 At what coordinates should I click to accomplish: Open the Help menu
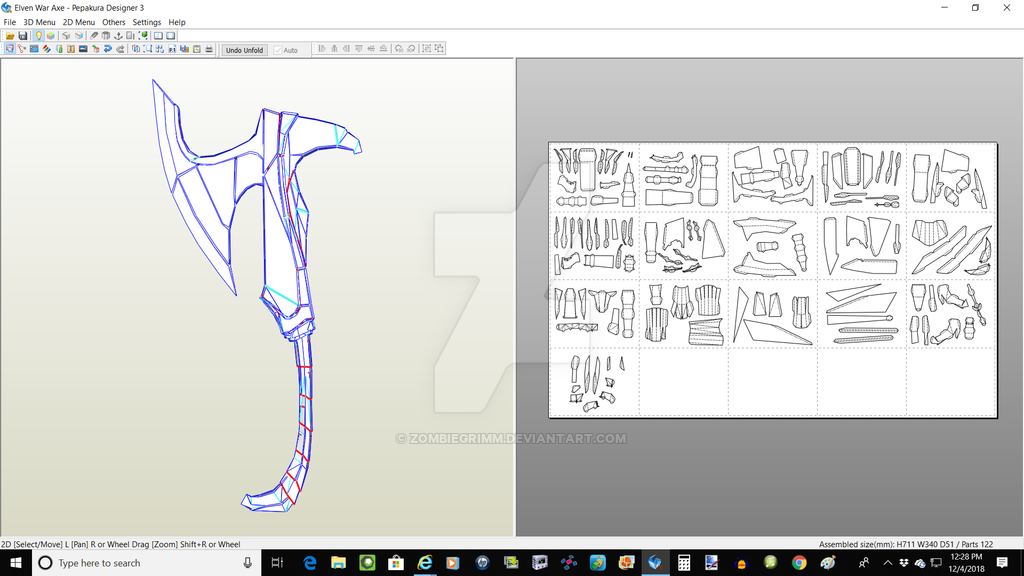tap(177, 22)
